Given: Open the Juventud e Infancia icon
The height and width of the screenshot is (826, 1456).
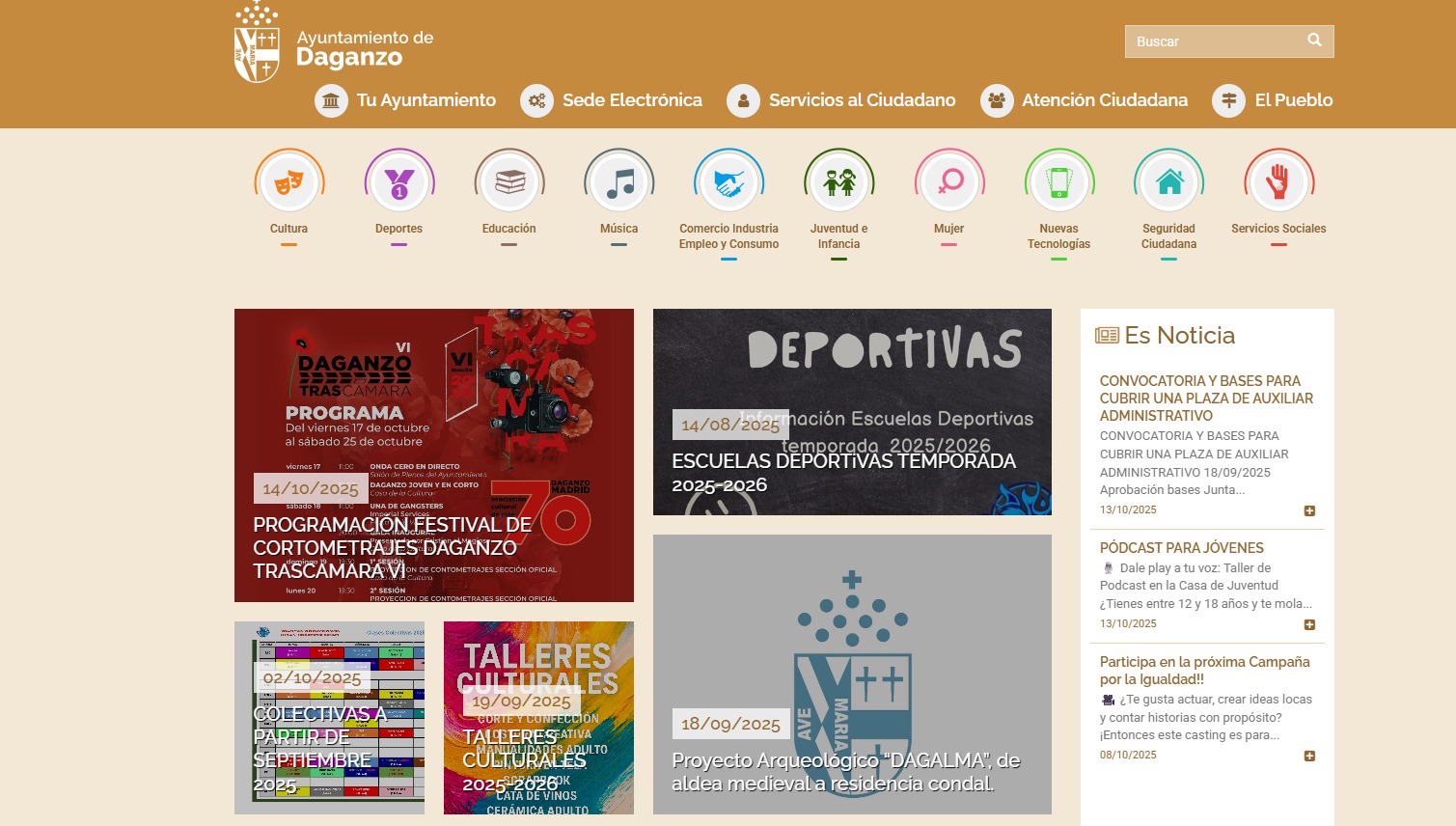Looking at the screenshot, I should [x=838, y=182].
